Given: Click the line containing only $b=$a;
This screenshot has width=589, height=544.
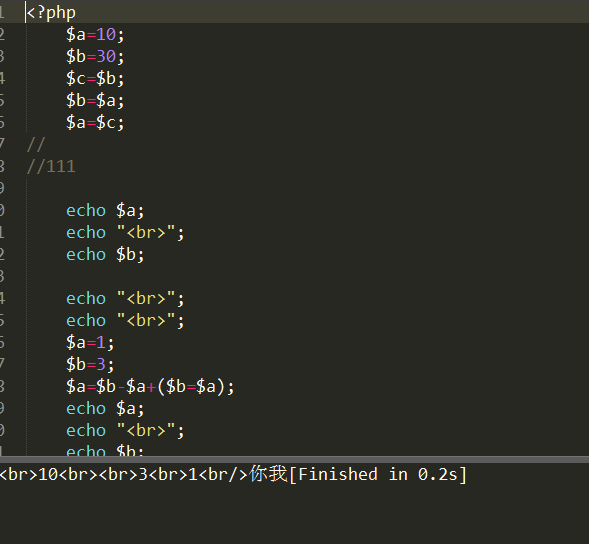Looking at the screenshot, I should [95, 100].
